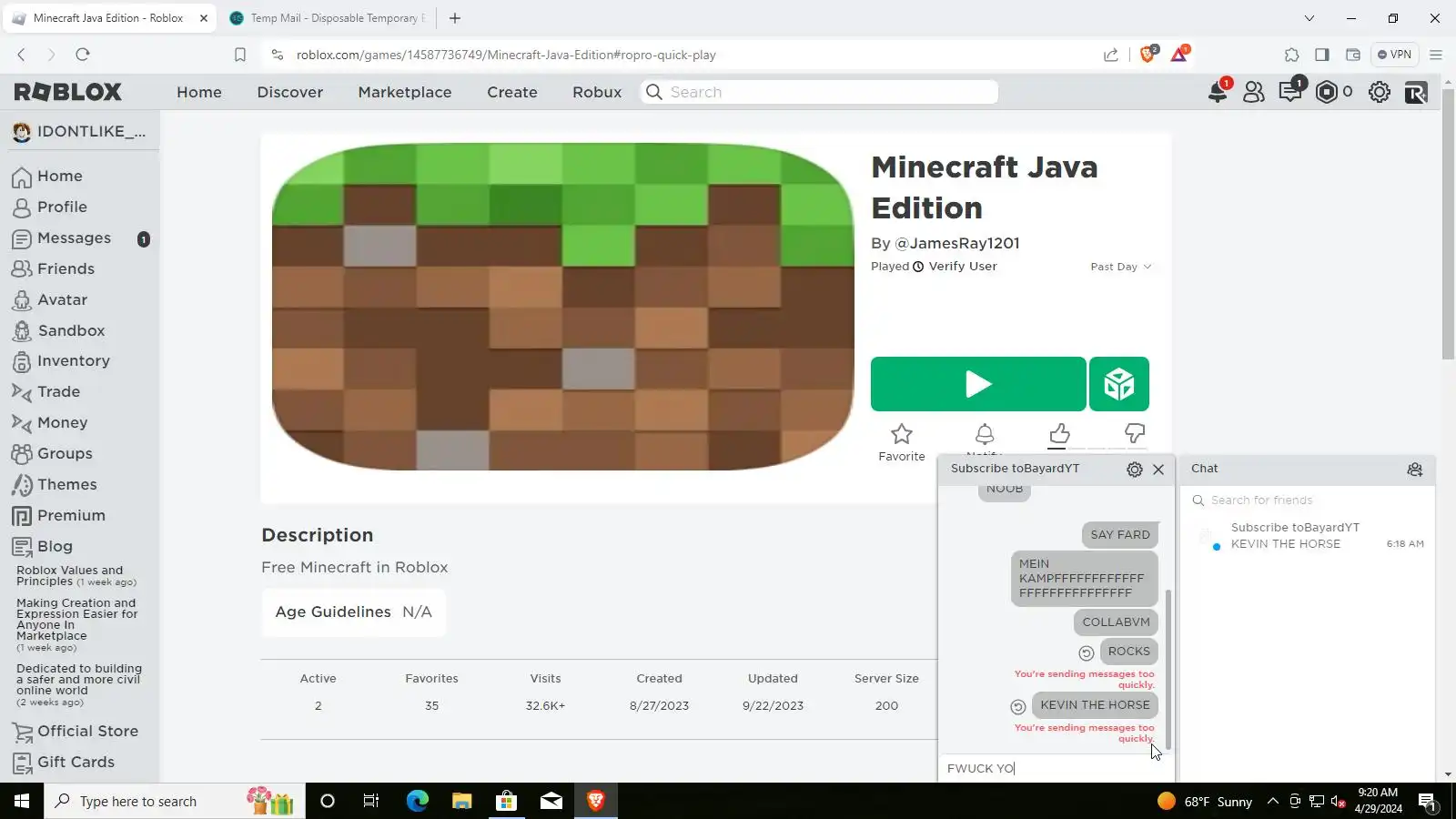Open the Brave Wallet icon
This screenshot has height=819, width=1456.
(x=1353, y=55)
